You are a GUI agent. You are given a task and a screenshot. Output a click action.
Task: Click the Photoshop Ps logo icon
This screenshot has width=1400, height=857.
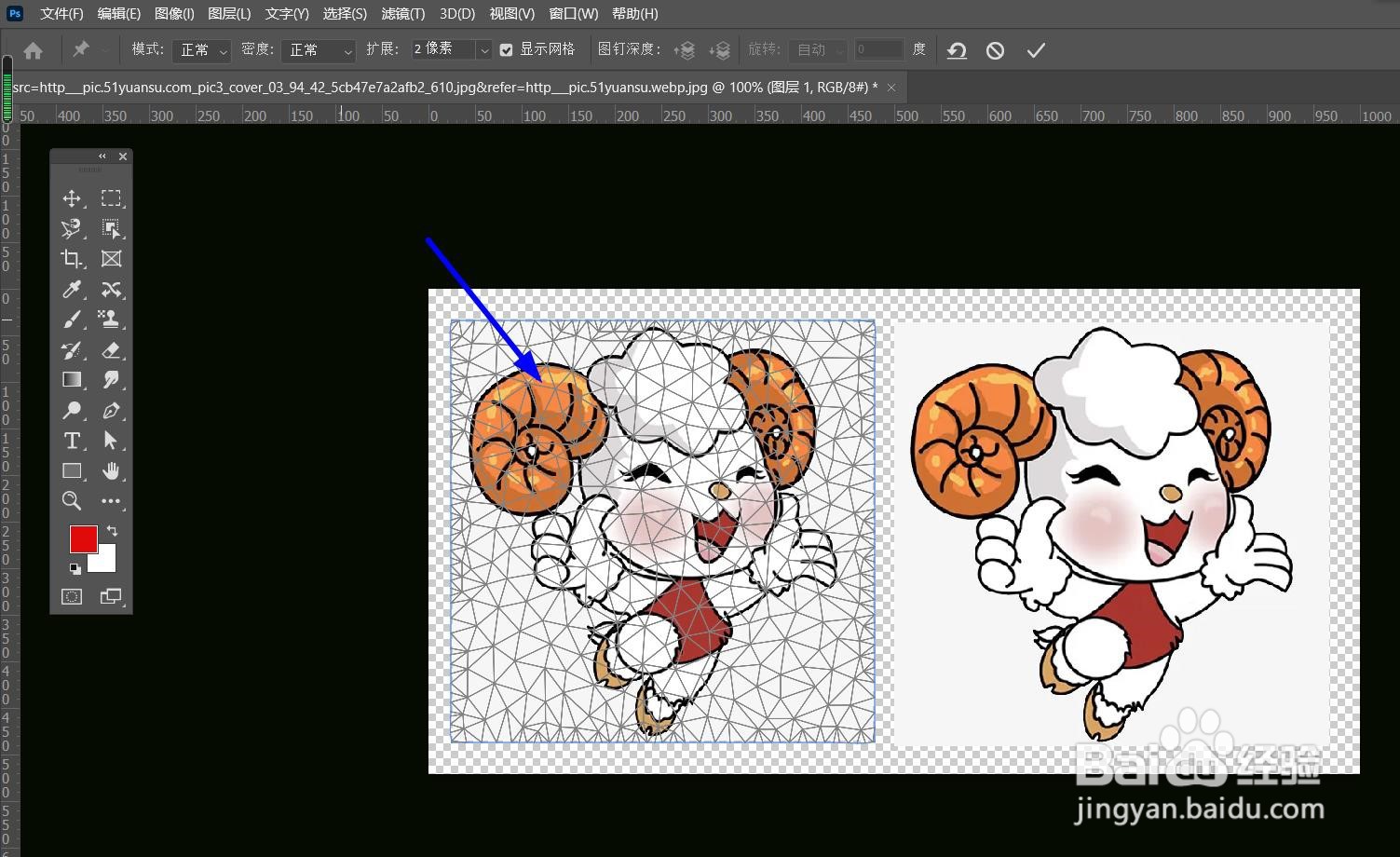pyautogui.click(x=15, y=13)
